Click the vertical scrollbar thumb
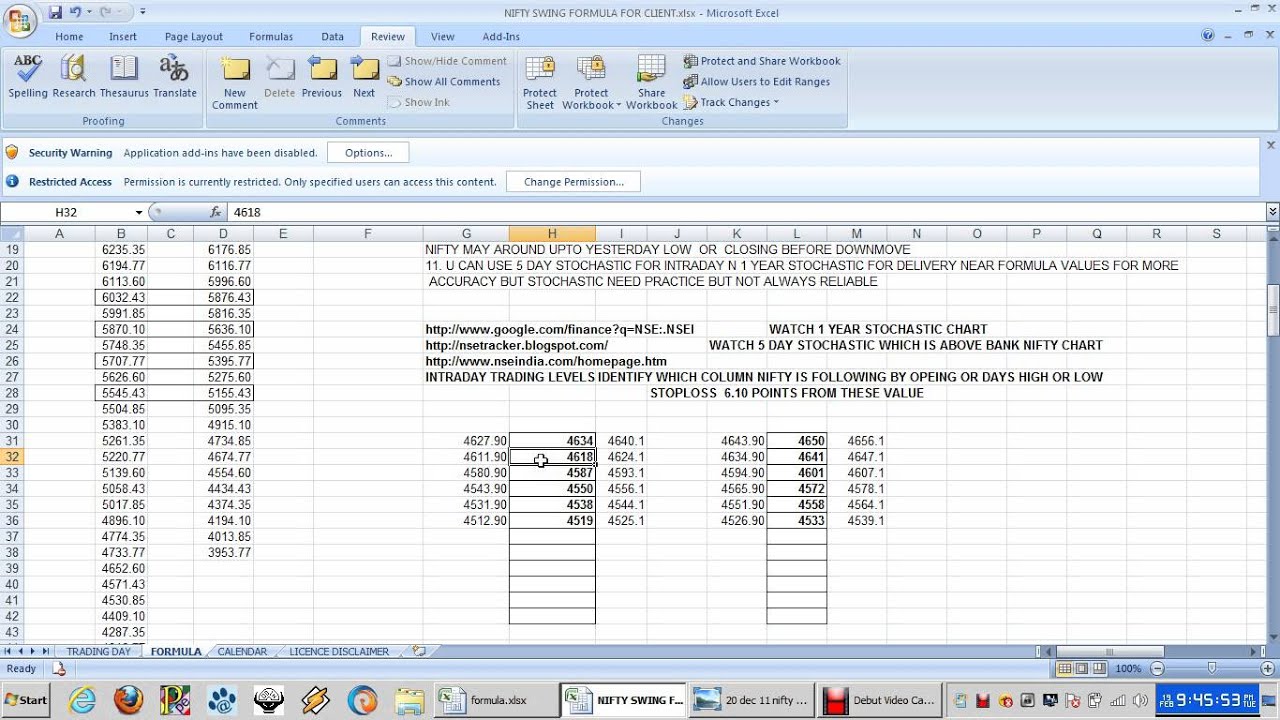 [x=1272, y=311]
